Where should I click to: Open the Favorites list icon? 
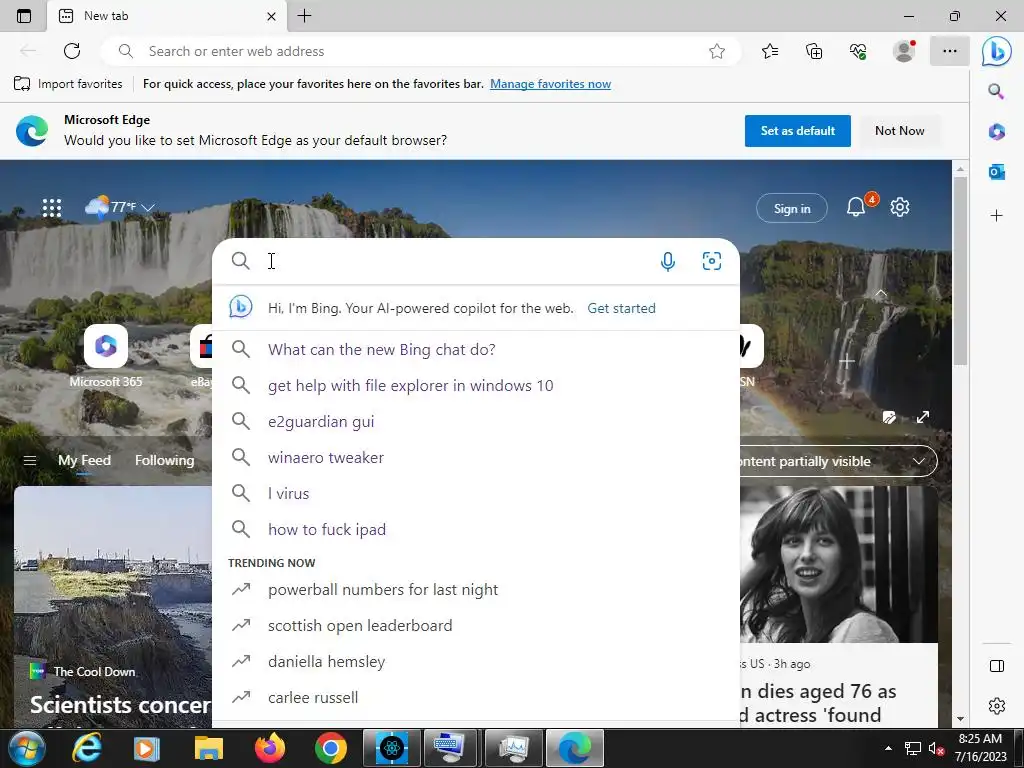[x=770, y=51]
